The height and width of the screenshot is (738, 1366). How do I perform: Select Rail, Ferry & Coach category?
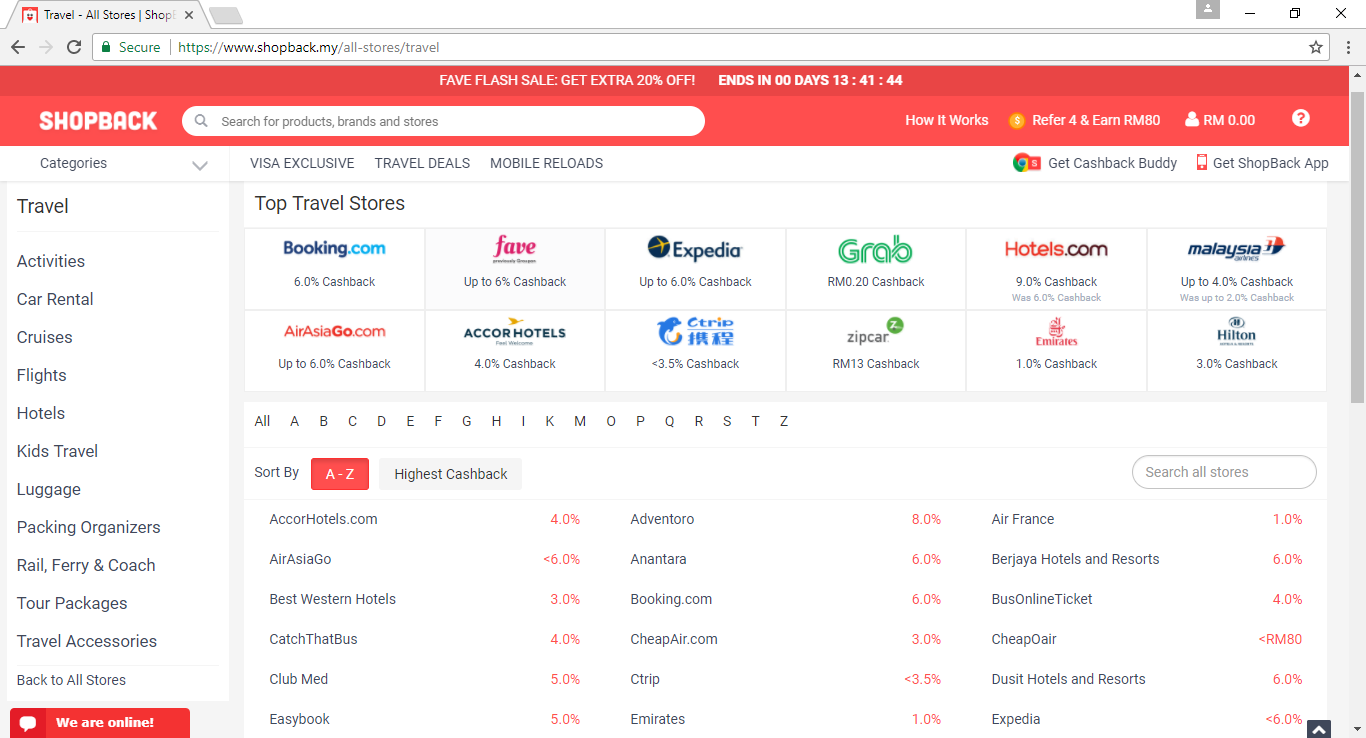(x=86, y=565)
